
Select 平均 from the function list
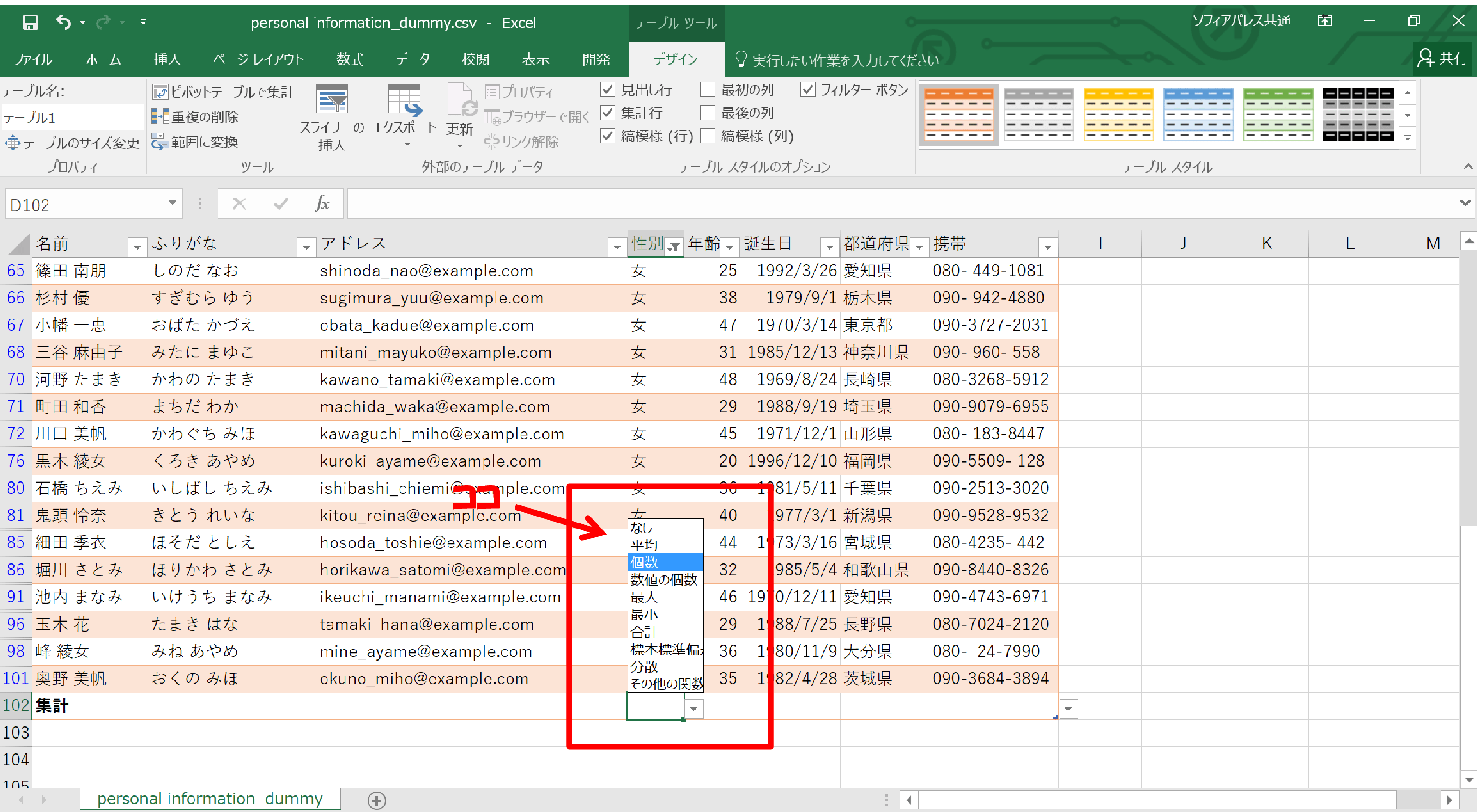[x=644, y=544]
